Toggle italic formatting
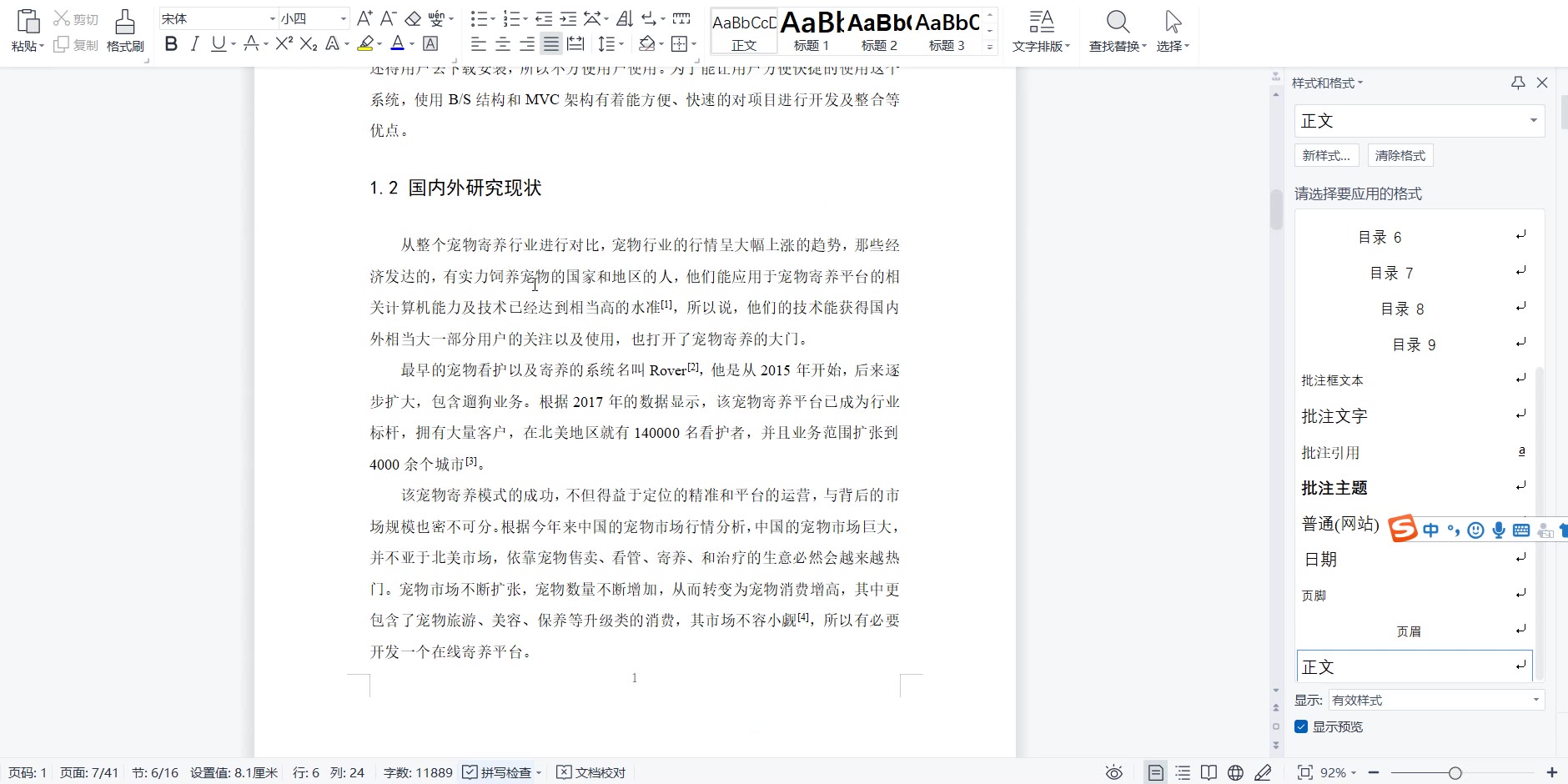 pos(194,43)
